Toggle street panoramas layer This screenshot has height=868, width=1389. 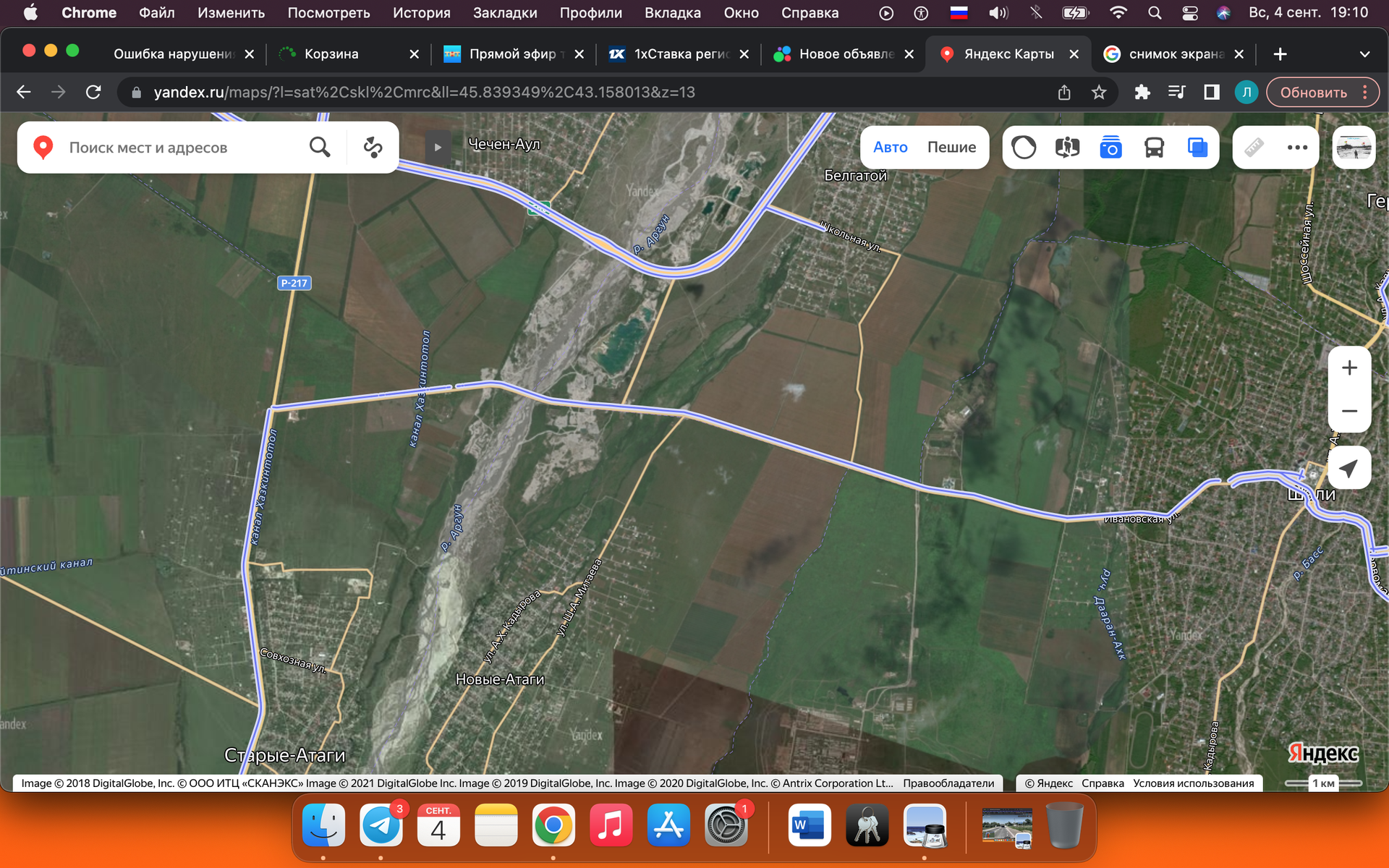point(1067,148)
